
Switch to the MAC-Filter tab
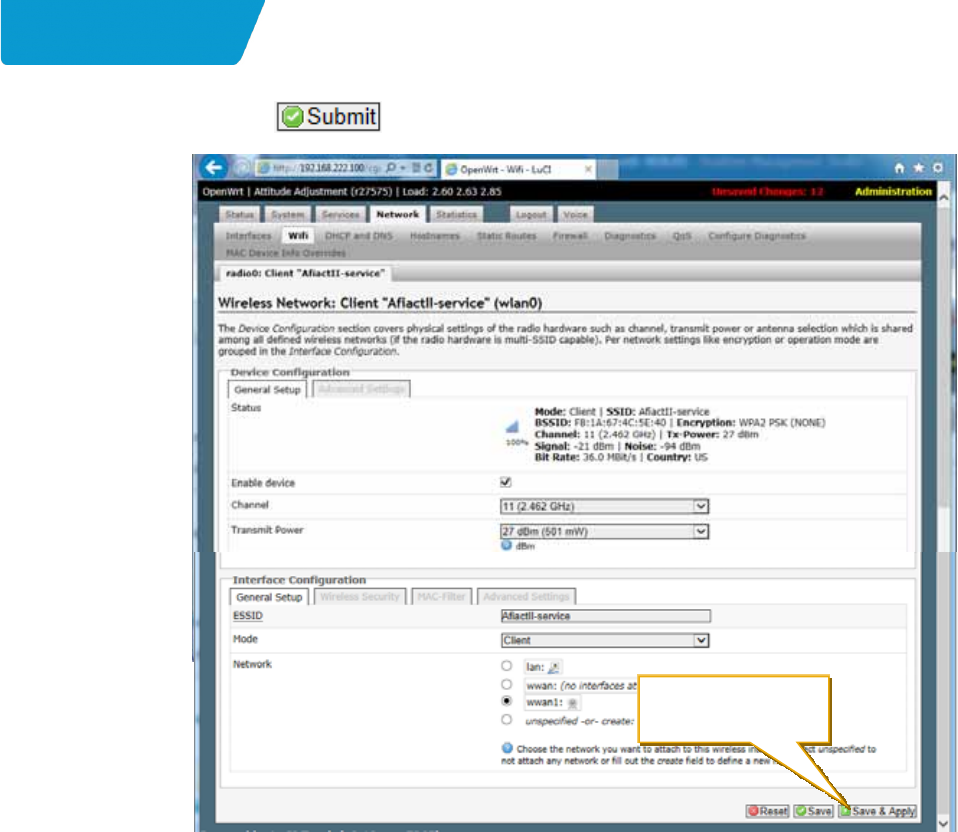pyautogui.click(x=442, y=597)
